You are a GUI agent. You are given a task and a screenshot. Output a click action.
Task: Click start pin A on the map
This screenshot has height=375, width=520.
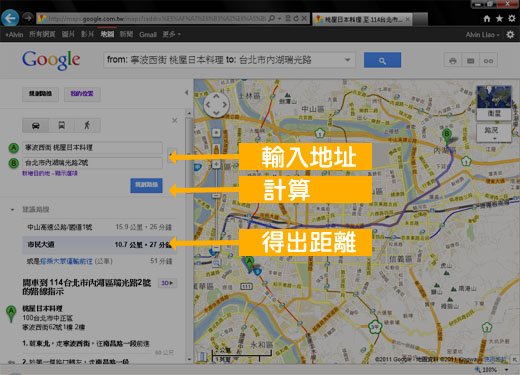click(x=249, y=264)
